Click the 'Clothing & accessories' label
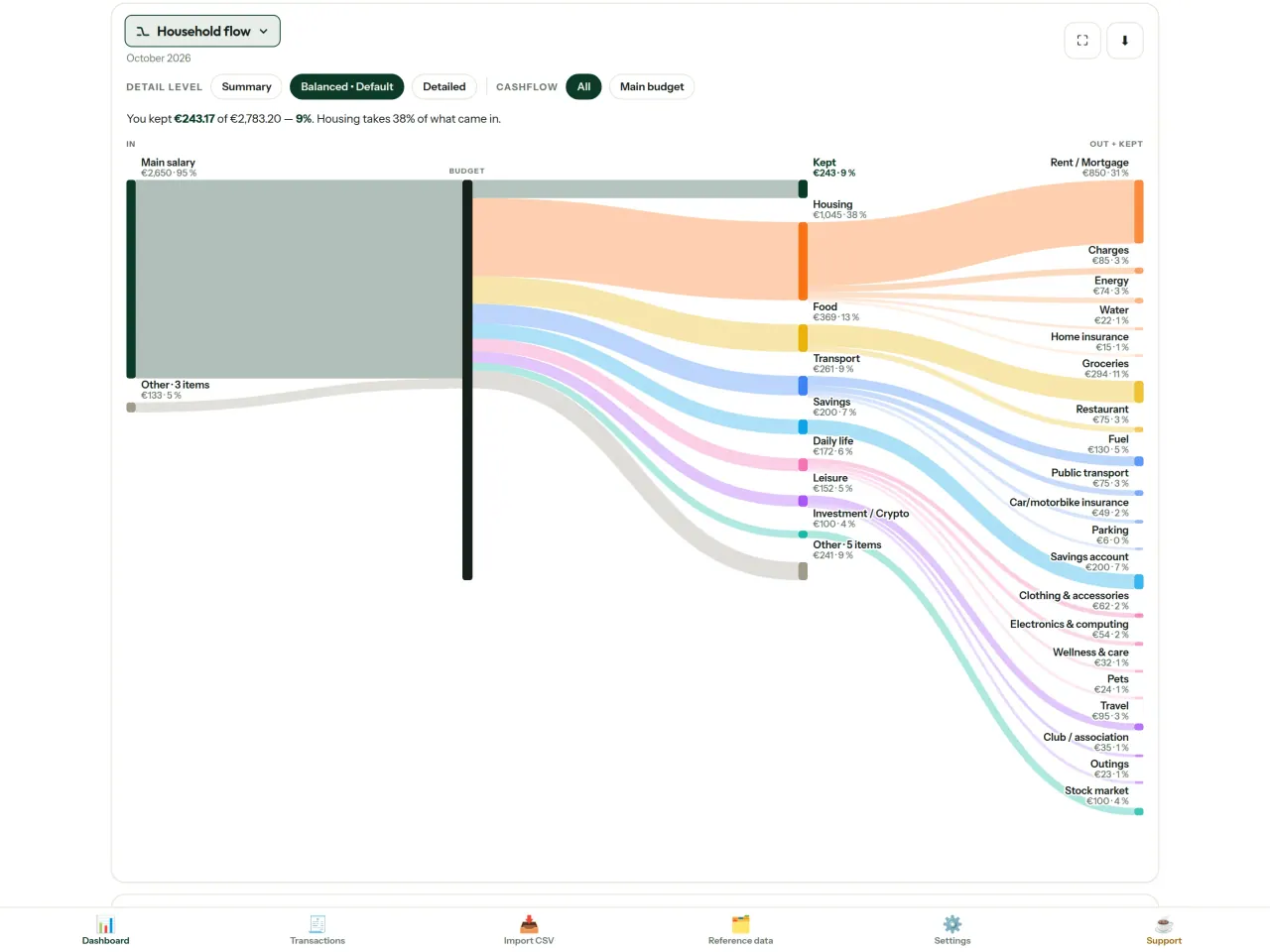 point(1074,596)
